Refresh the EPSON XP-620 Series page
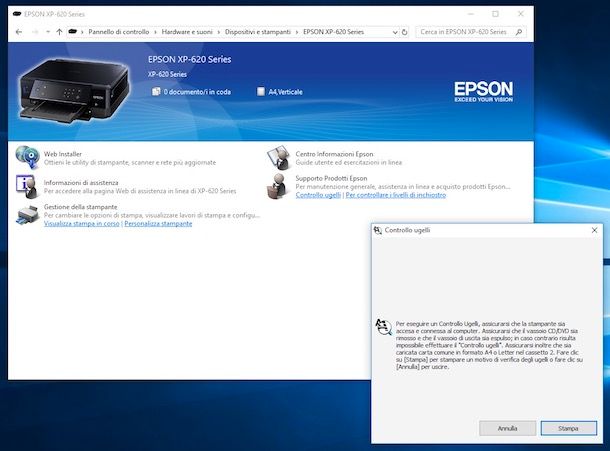The width and height of the screenshot is (610, 451). [405, 32]
